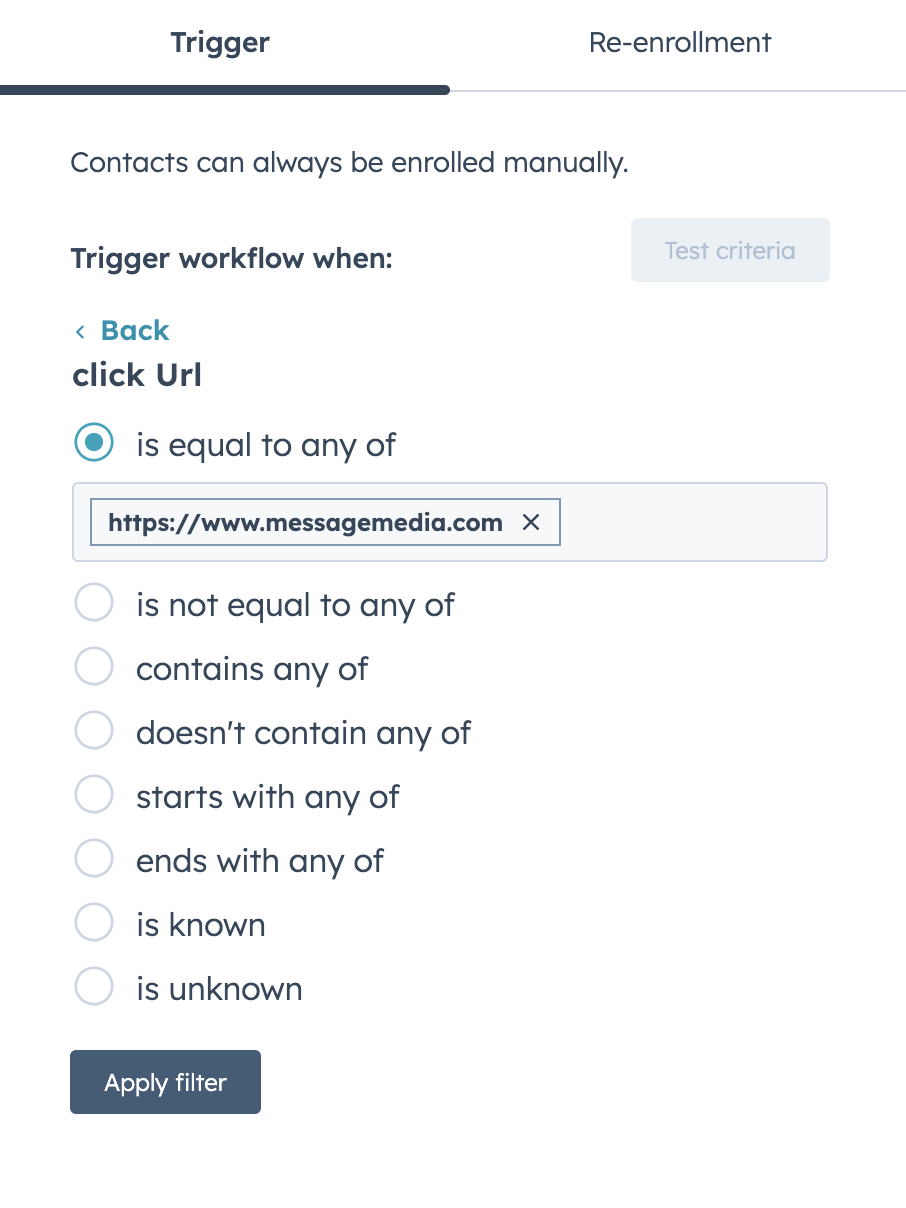
Task: Open the Trigger tab
Action: pos(220,43)
